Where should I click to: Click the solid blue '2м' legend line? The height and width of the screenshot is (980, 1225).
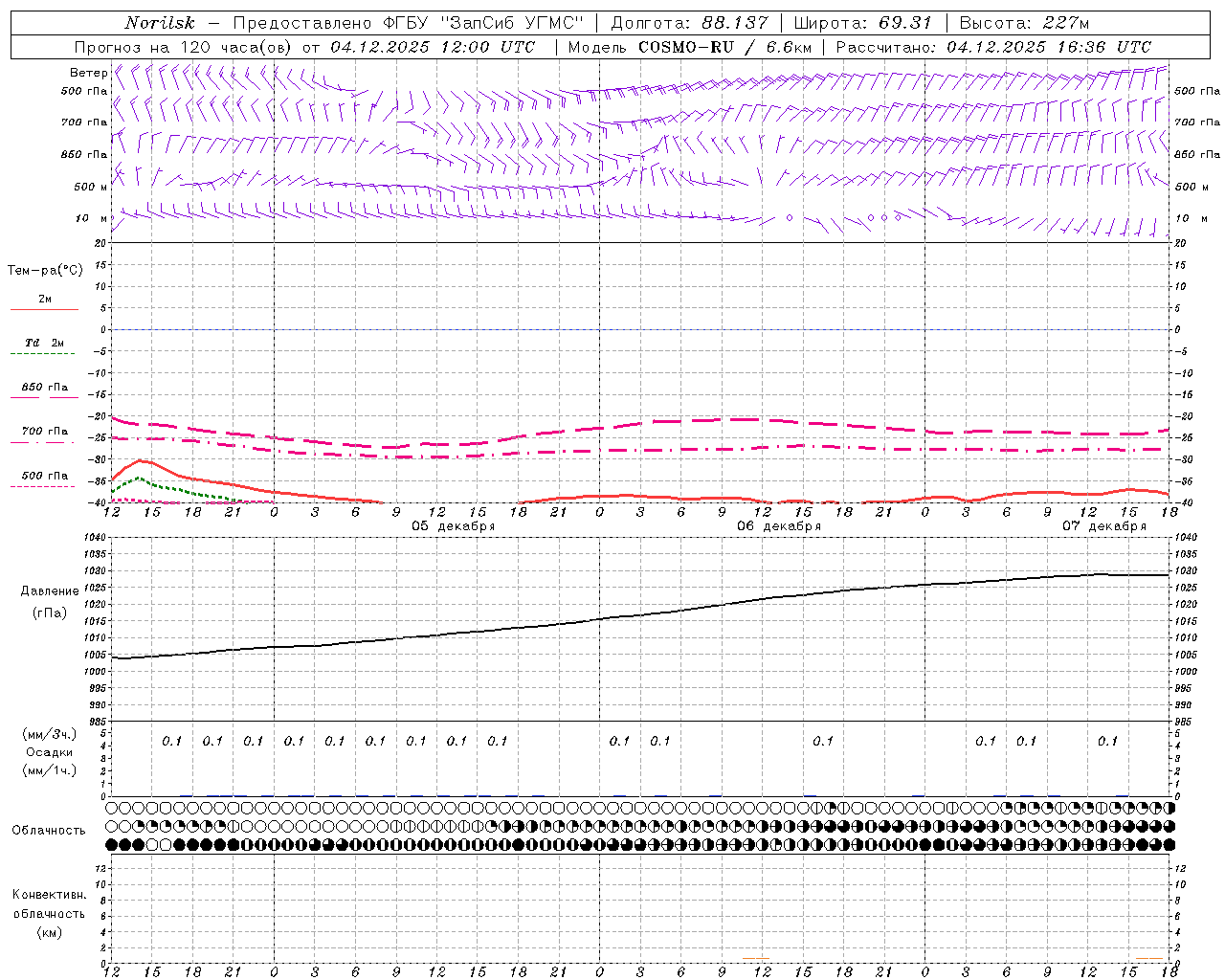click(x=44, y=309)
